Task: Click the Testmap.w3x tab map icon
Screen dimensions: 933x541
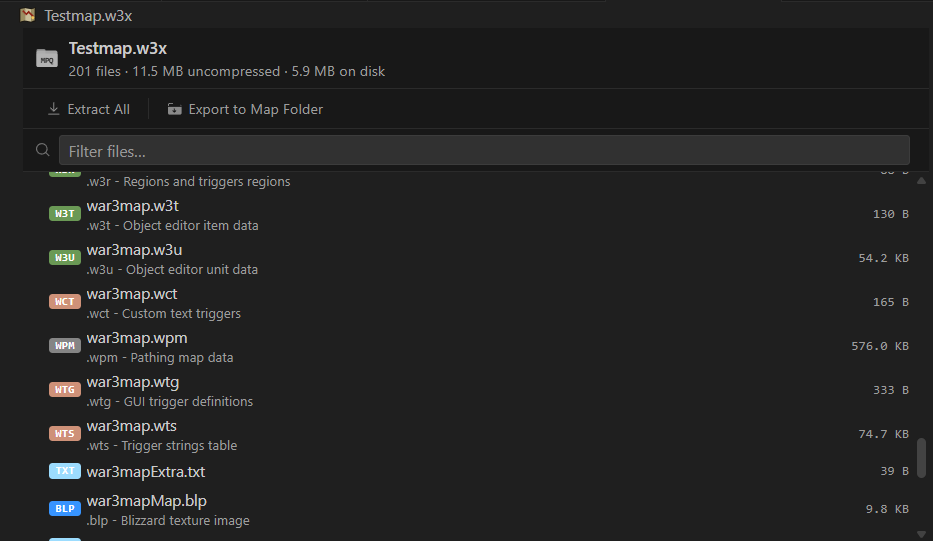Action: [x=27, y=15]
